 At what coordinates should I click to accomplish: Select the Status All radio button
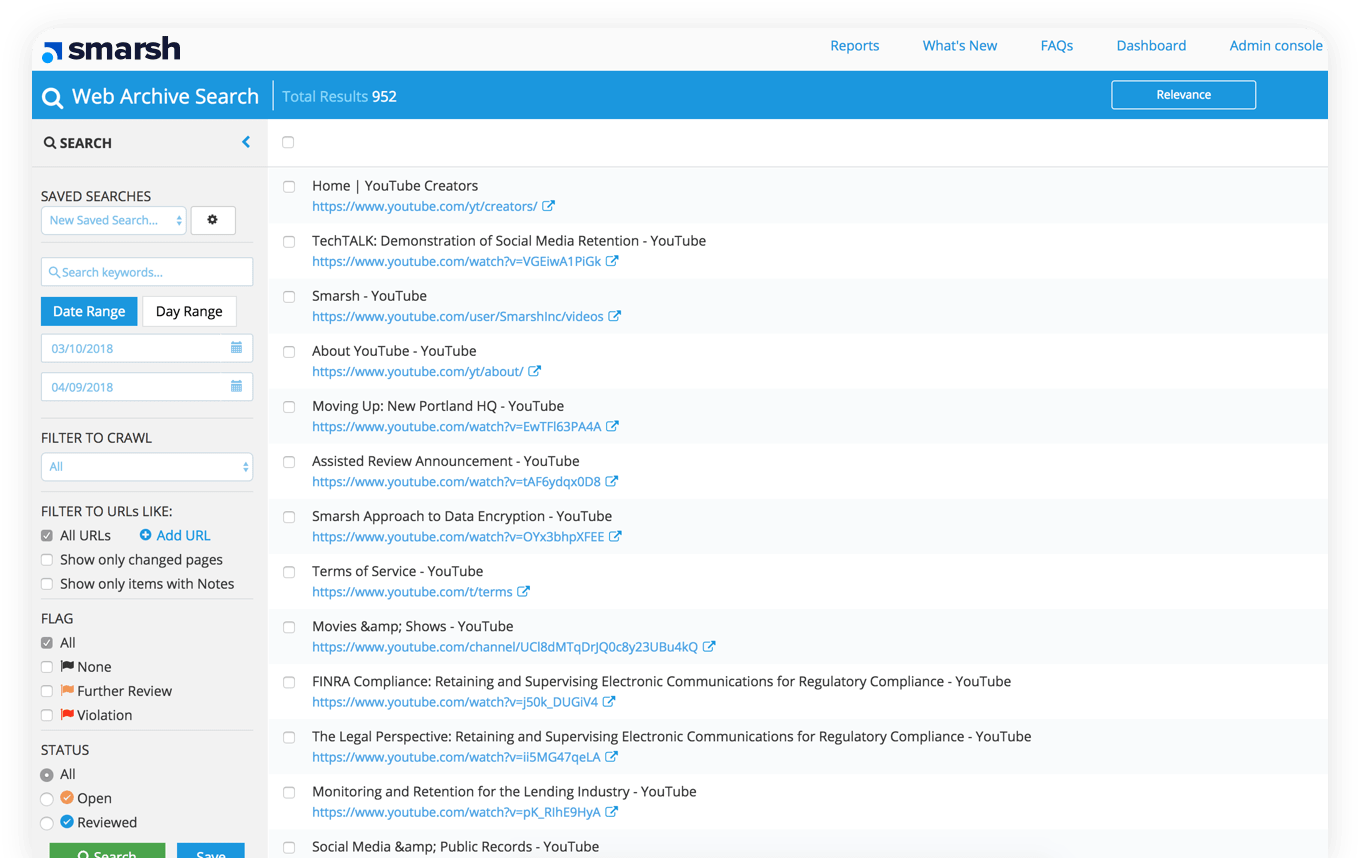point(47,775)
